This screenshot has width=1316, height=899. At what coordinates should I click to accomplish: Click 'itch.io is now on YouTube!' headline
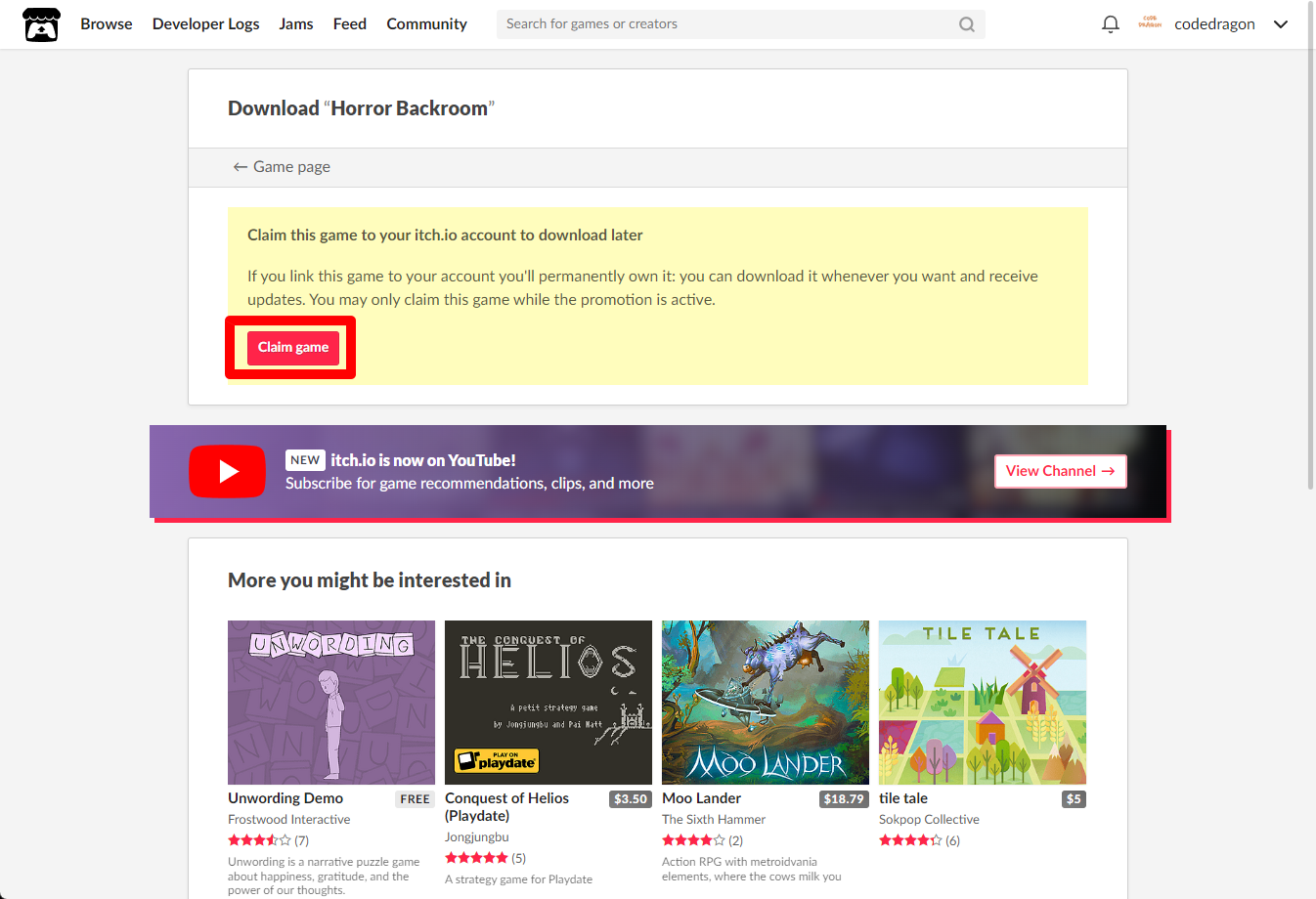point(423,460)
